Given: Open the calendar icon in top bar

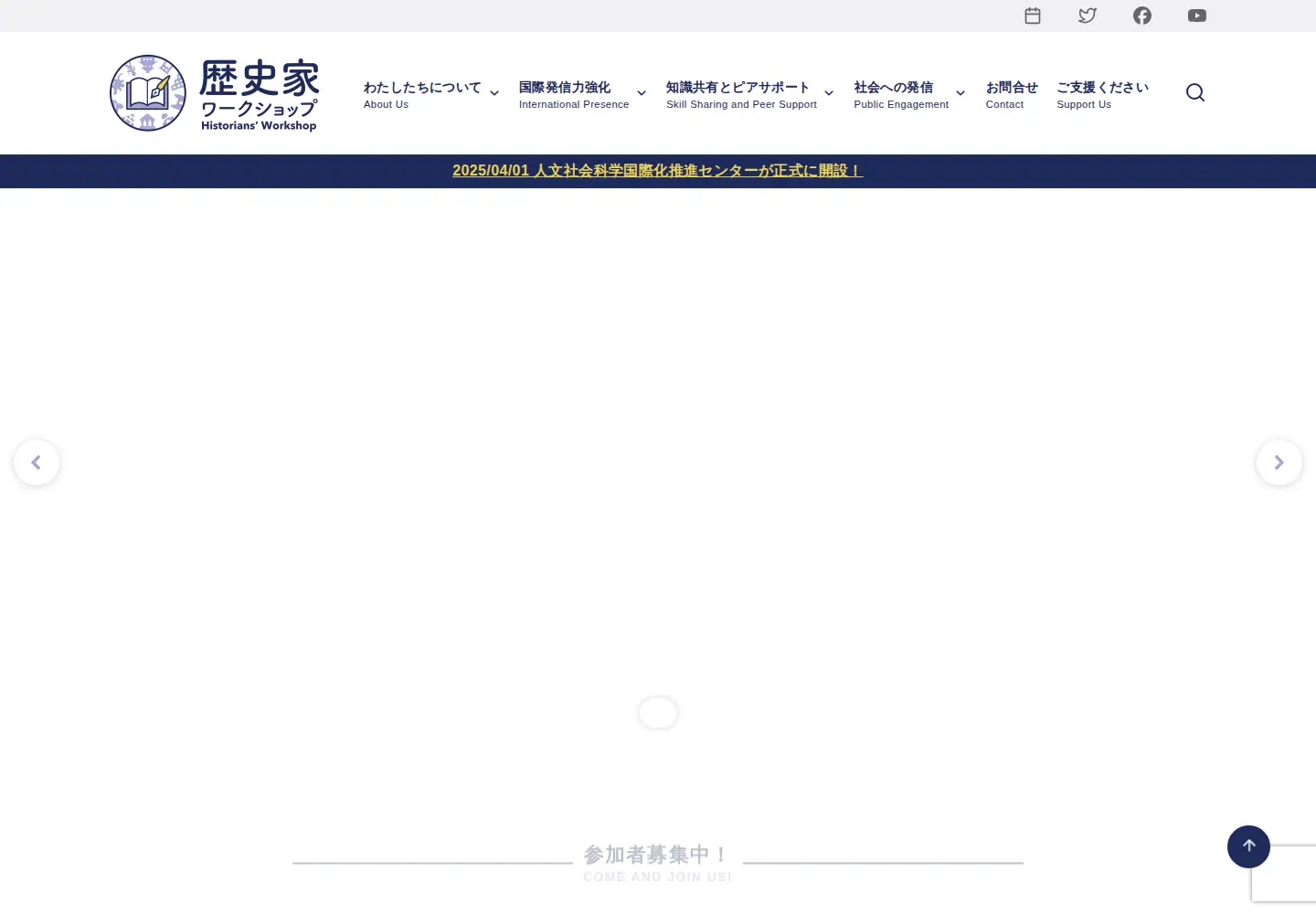Looking at the screenshot, I should pyautogui.click(x=1033, y=16).
